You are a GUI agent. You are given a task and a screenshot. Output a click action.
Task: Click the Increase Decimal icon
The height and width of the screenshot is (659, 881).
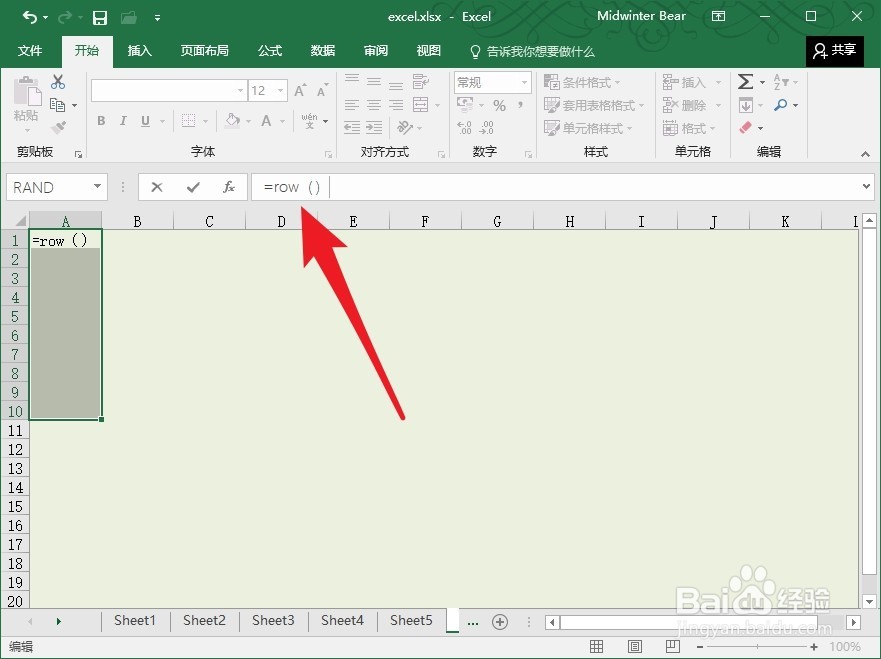coord(464,128)
